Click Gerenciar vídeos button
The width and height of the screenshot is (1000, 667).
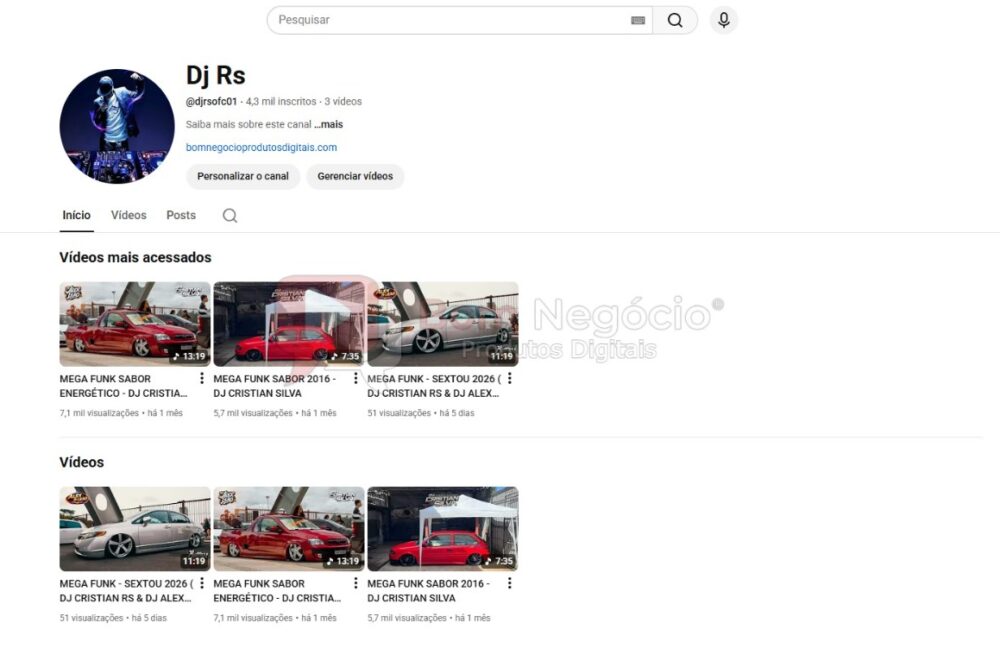pos(355,177)
